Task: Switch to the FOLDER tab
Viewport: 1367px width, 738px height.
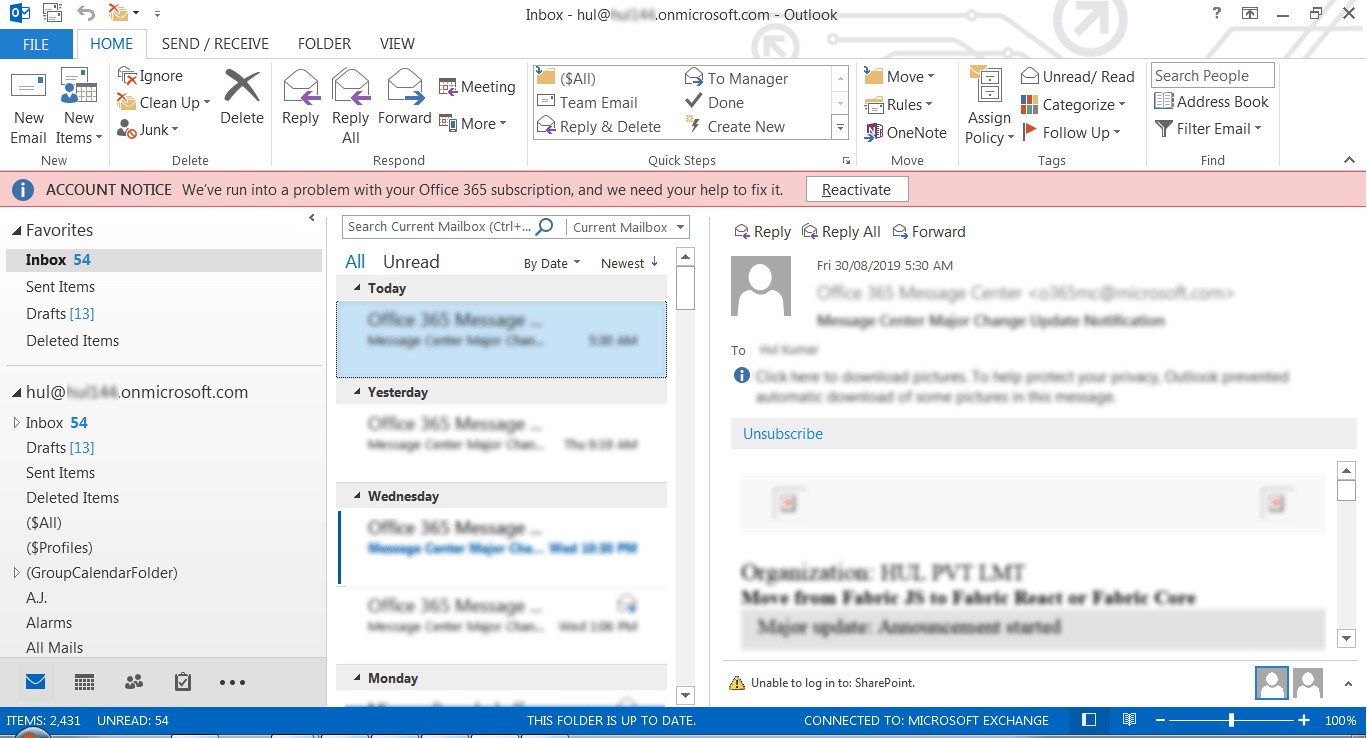Action: coord(324,44)
